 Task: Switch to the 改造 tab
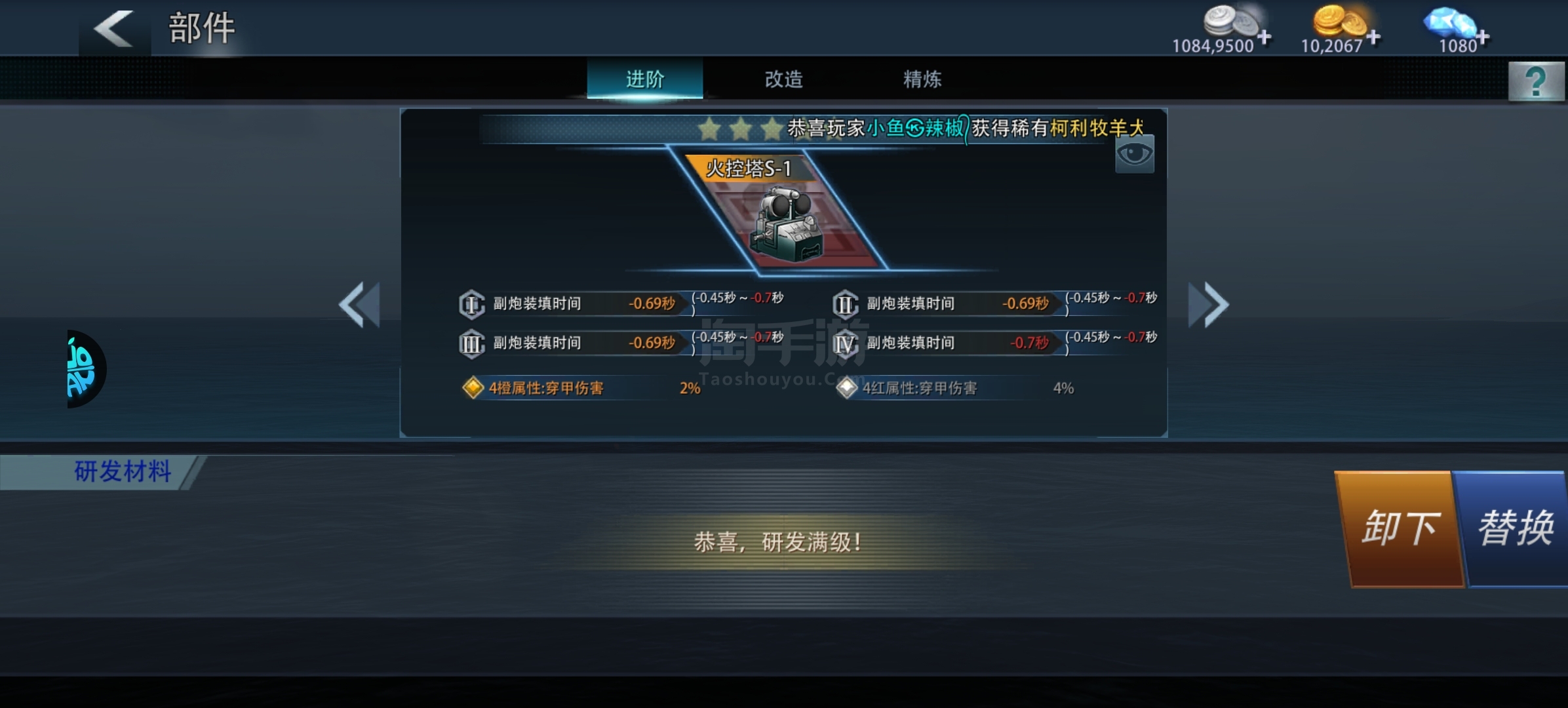783,79
